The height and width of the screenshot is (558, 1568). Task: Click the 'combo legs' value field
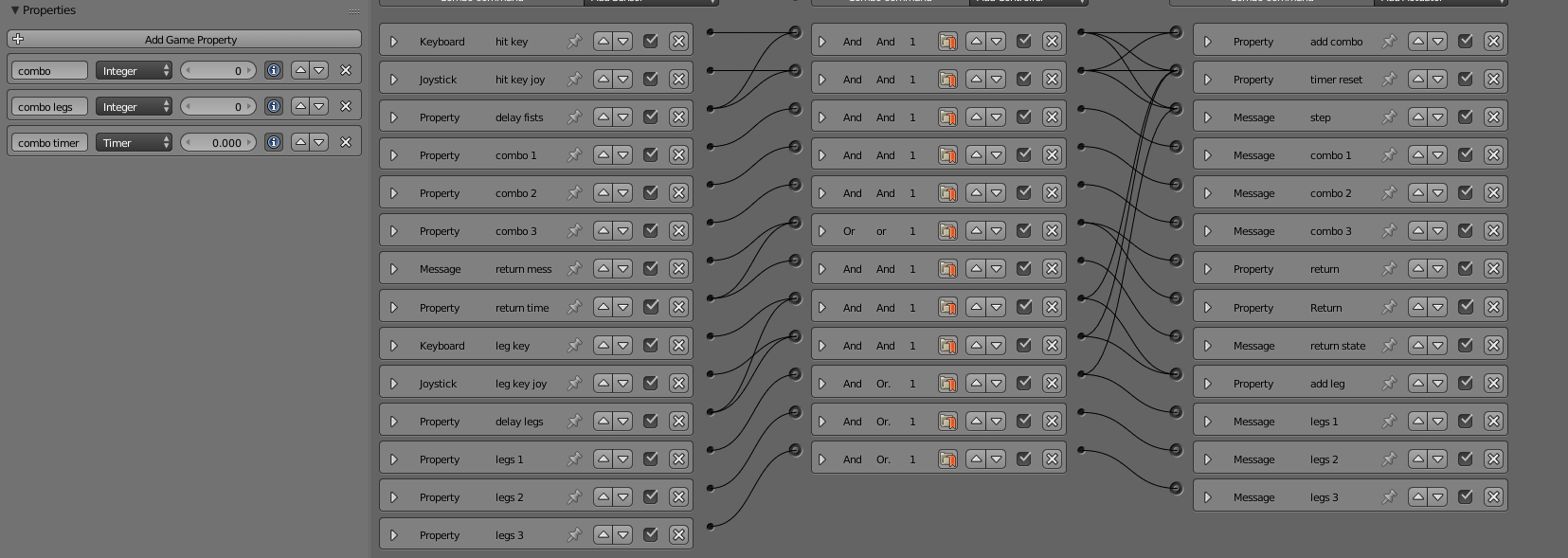pos(218,106)
